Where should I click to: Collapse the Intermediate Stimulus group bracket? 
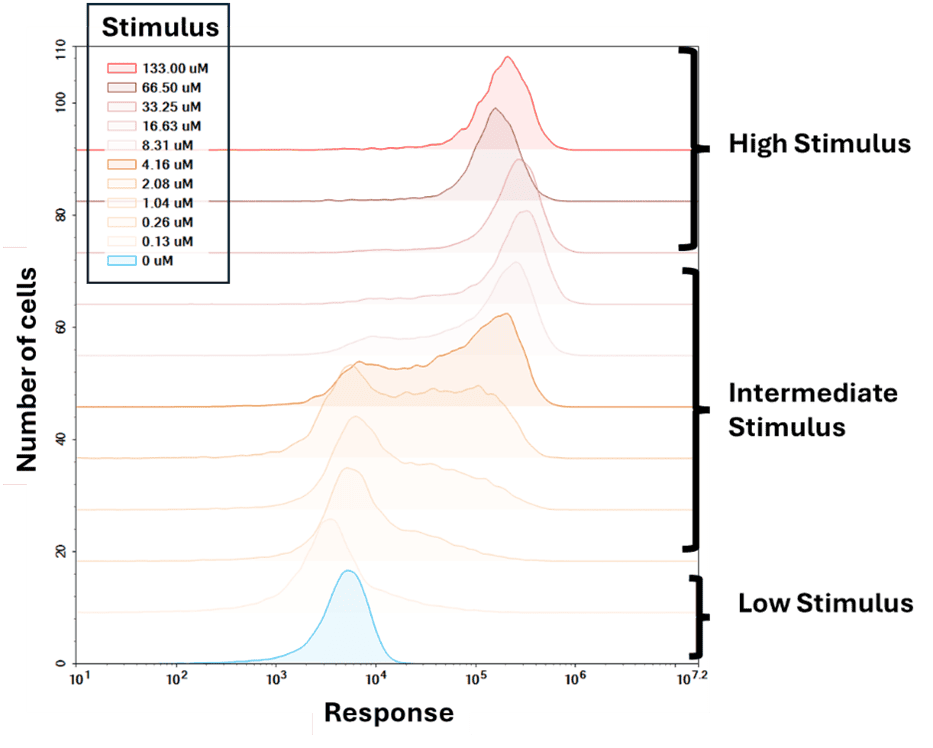[x=692, y=408]
